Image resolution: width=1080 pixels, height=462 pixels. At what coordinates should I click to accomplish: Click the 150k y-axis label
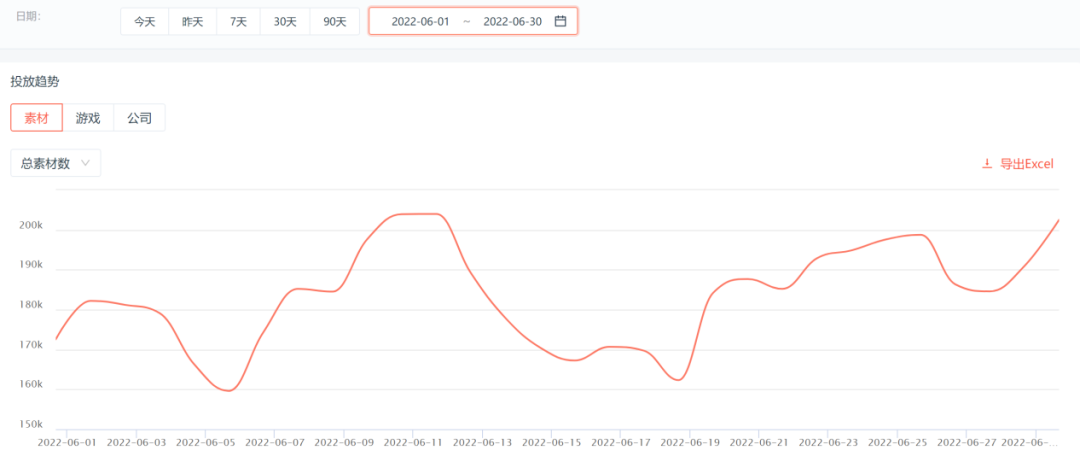click(32, 424)
